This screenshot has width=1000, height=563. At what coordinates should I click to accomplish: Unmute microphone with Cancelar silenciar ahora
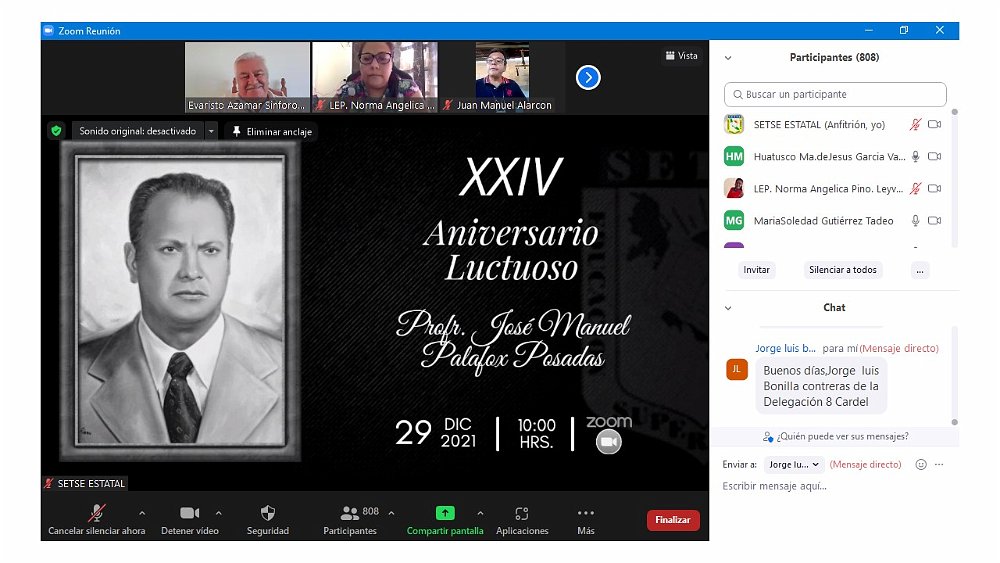[x=97, y=514]
